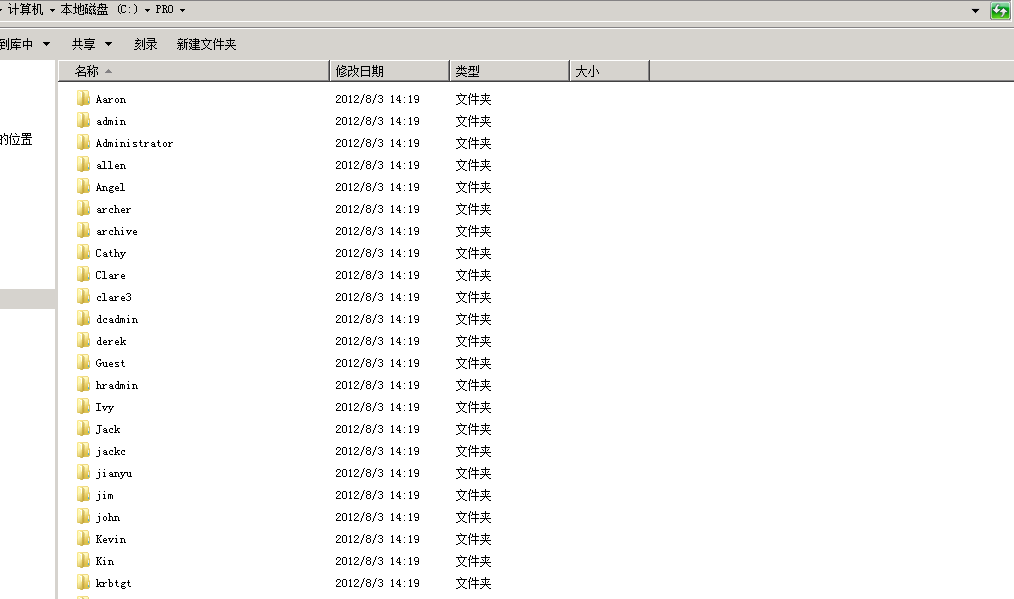1014x599 pixels.
Task: Expand the arrow after PRO in path
Action: (182, 10)
